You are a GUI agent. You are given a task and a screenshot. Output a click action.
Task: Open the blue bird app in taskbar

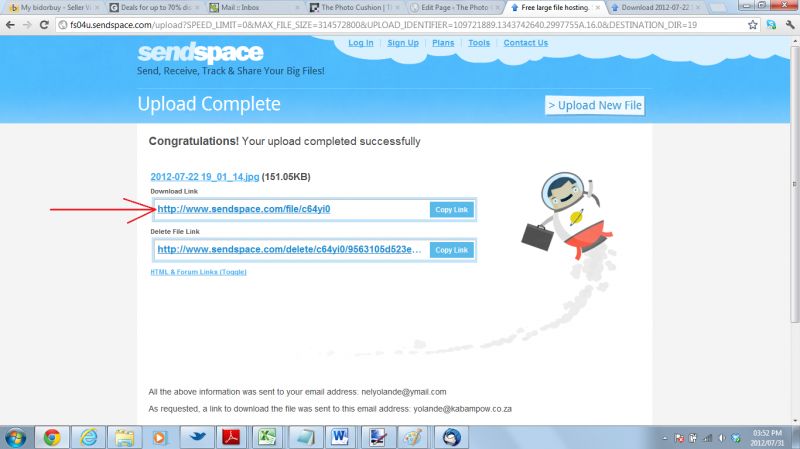pos(197,437)
